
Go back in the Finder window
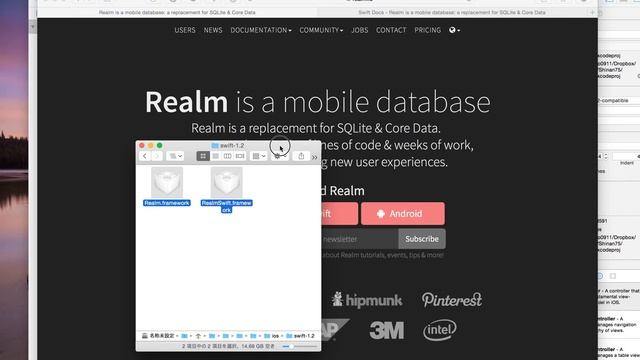point(145,156)
